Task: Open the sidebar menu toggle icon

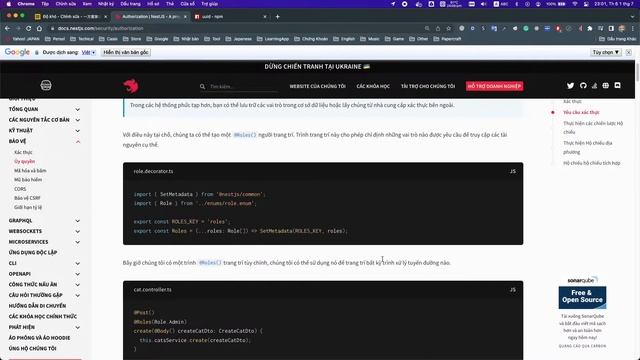Action: [x=46, y=85]
